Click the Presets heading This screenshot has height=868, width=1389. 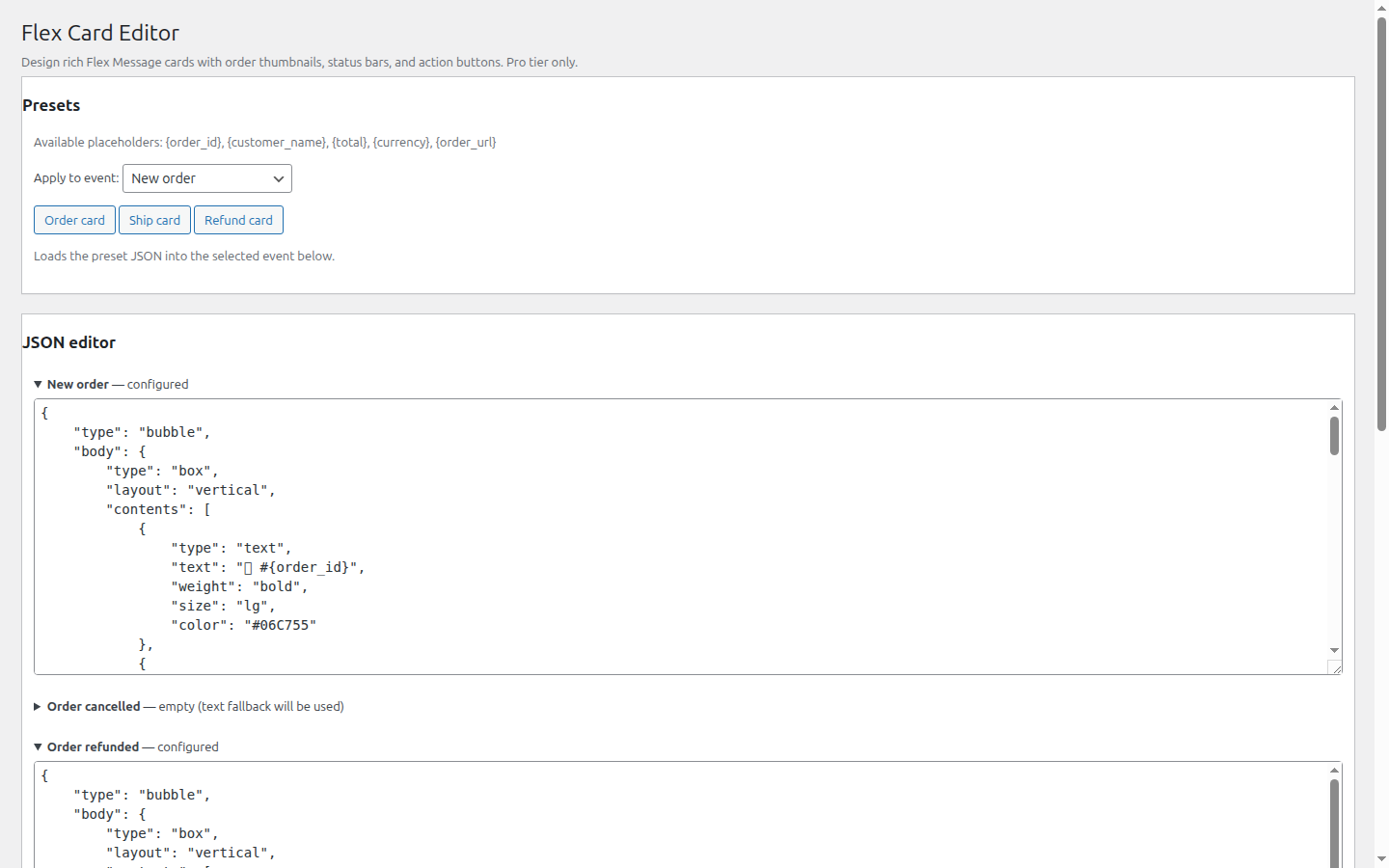[x=51, y=105]
